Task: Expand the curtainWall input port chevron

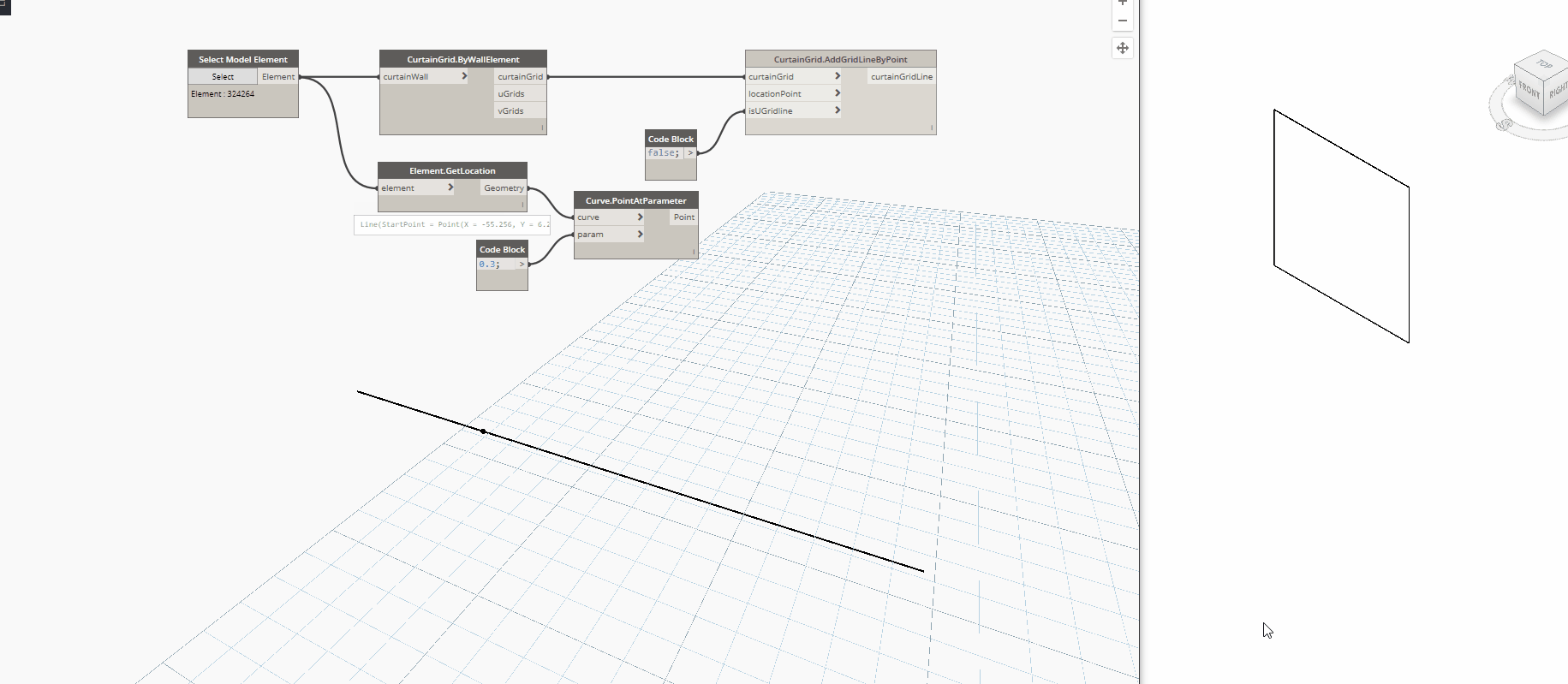Action: (x=464, y=76)
